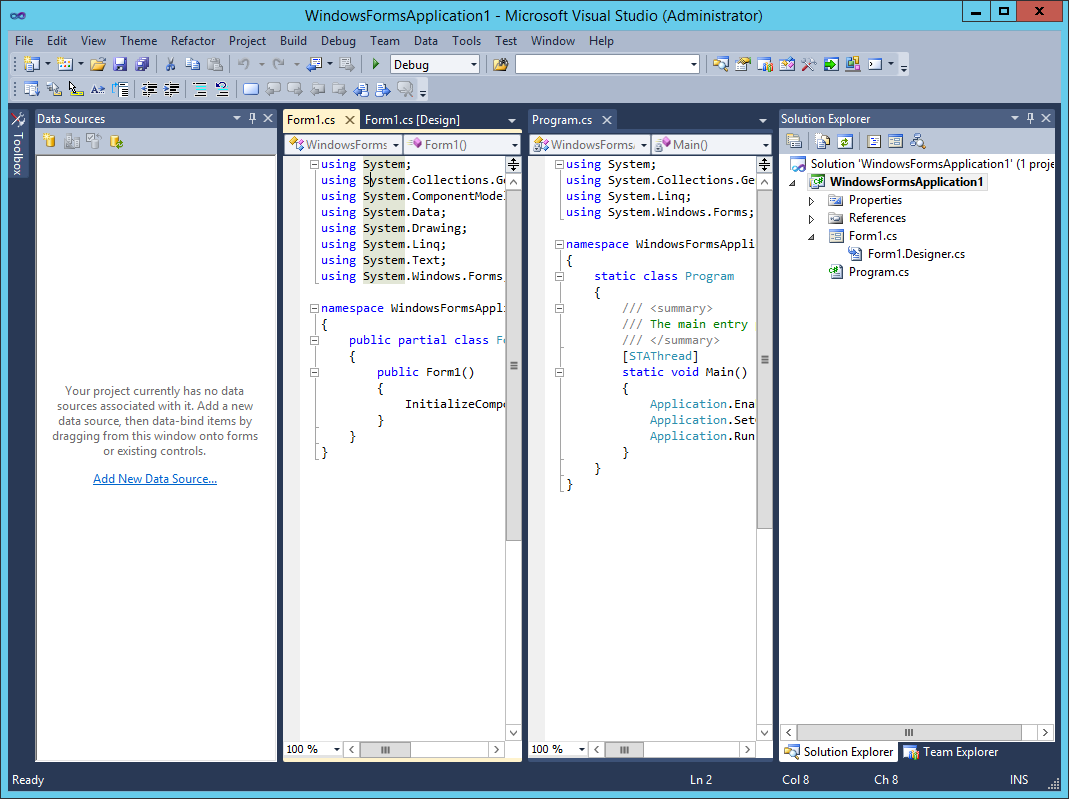
Task: Toggle INS insert mode in status bar
Action: pos(1018,779)
